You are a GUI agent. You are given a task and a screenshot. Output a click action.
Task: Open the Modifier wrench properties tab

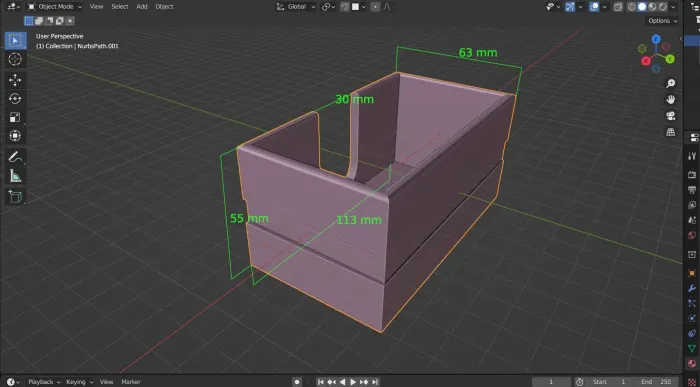[x=692, y=288]
